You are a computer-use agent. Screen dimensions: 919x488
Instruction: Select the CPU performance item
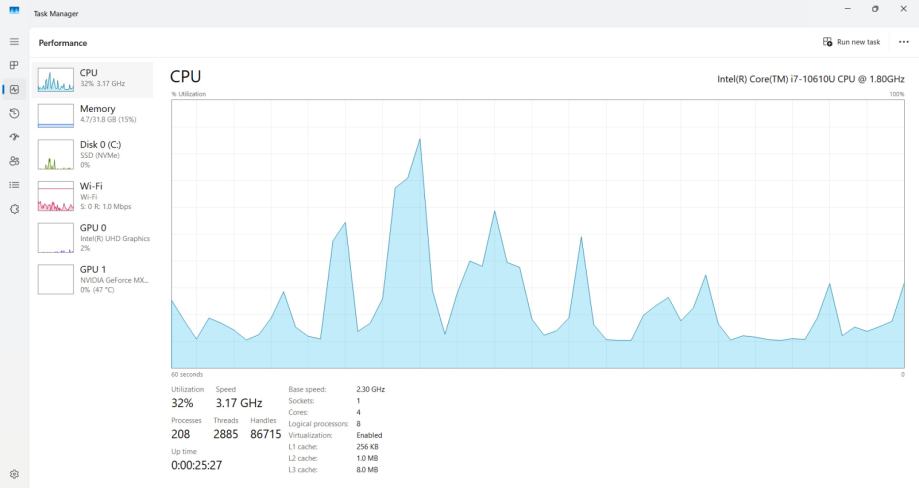point(93,80)
